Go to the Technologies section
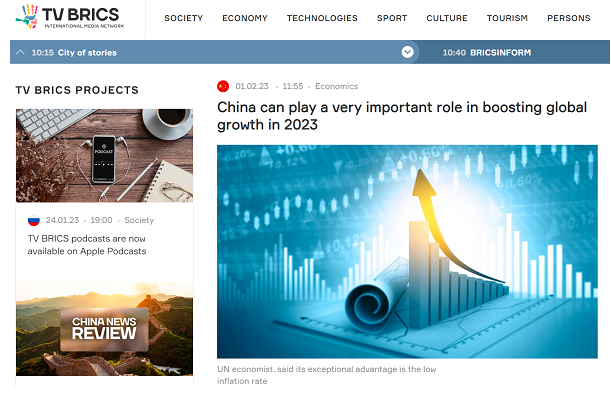 tap(322, 18)
